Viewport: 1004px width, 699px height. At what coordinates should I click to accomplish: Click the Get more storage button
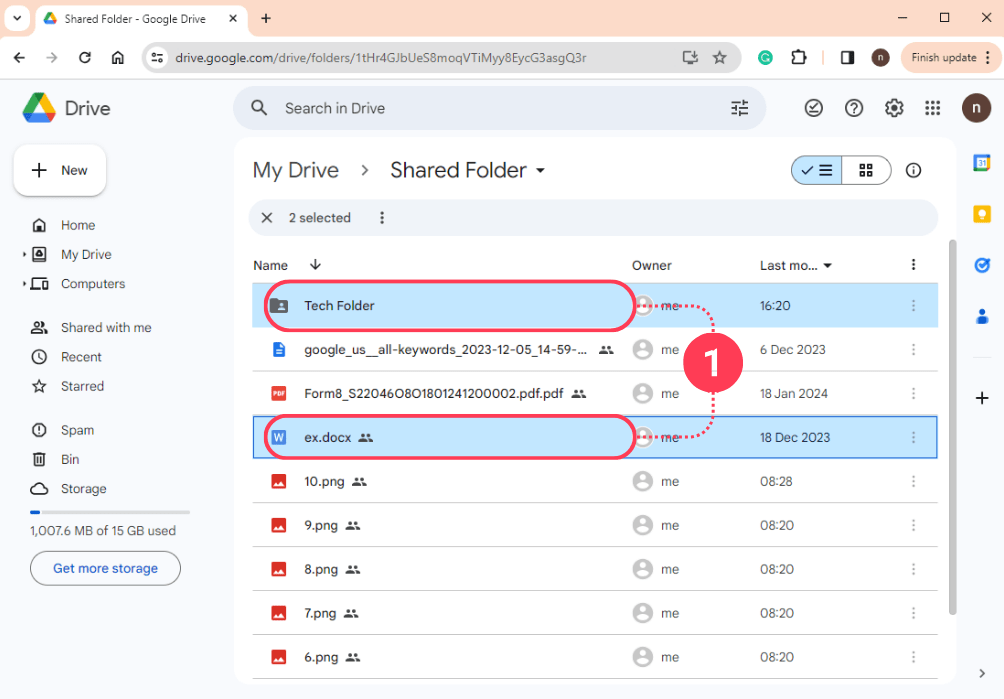pos(104,568)
